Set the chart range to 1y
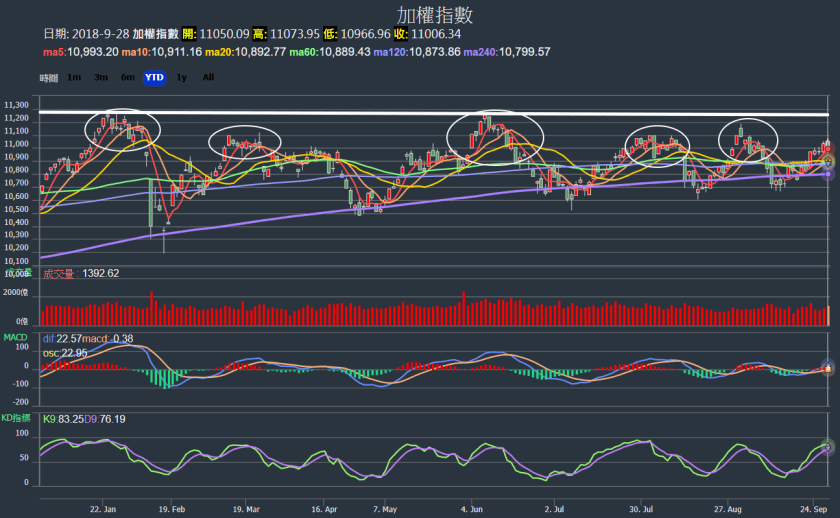The image size is (840, 518). tap(181, 77)
